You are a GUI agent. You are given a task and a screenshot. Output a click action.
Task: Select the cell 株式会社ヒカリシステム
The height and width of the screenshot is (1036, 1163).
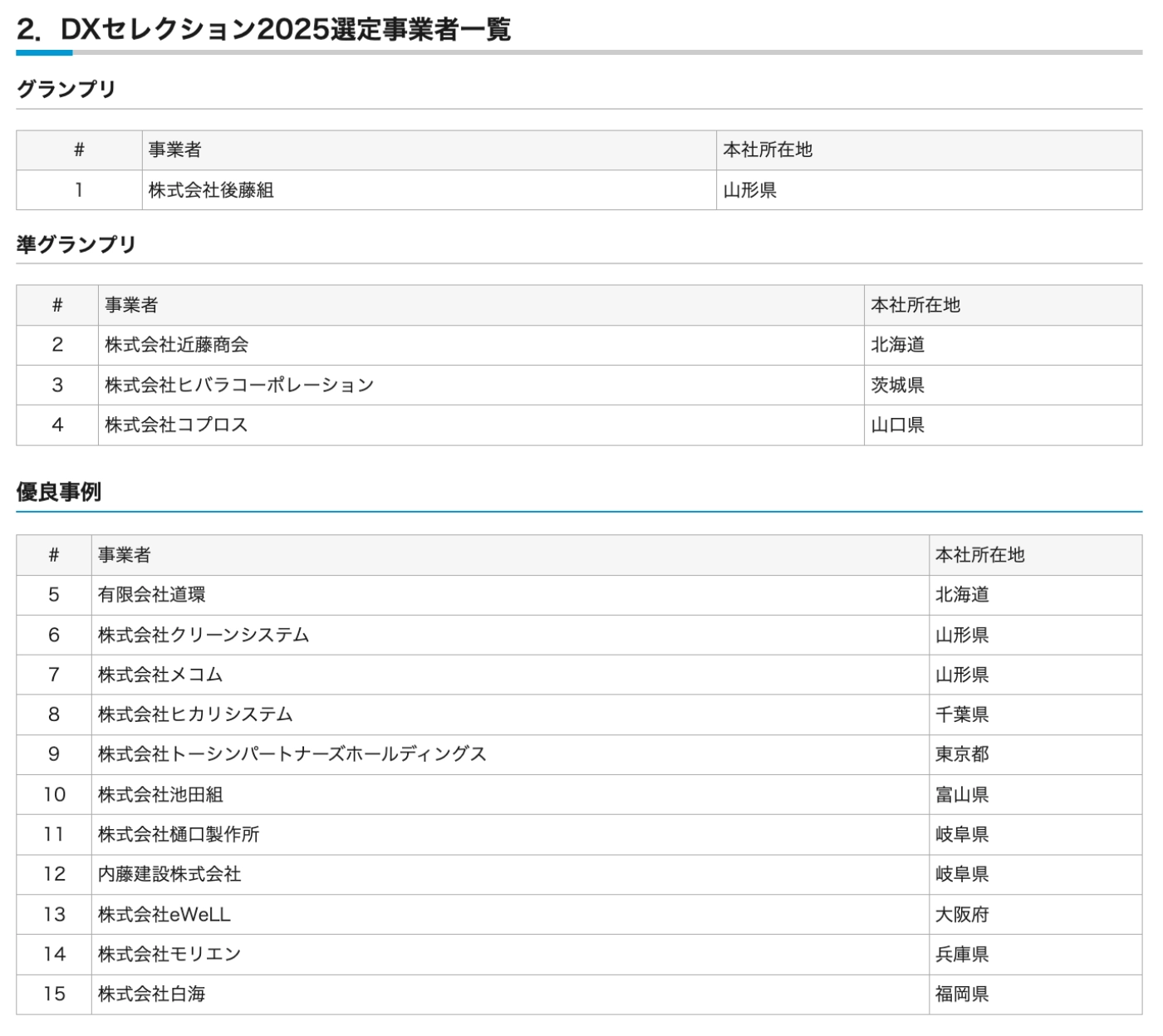point(510,714)
